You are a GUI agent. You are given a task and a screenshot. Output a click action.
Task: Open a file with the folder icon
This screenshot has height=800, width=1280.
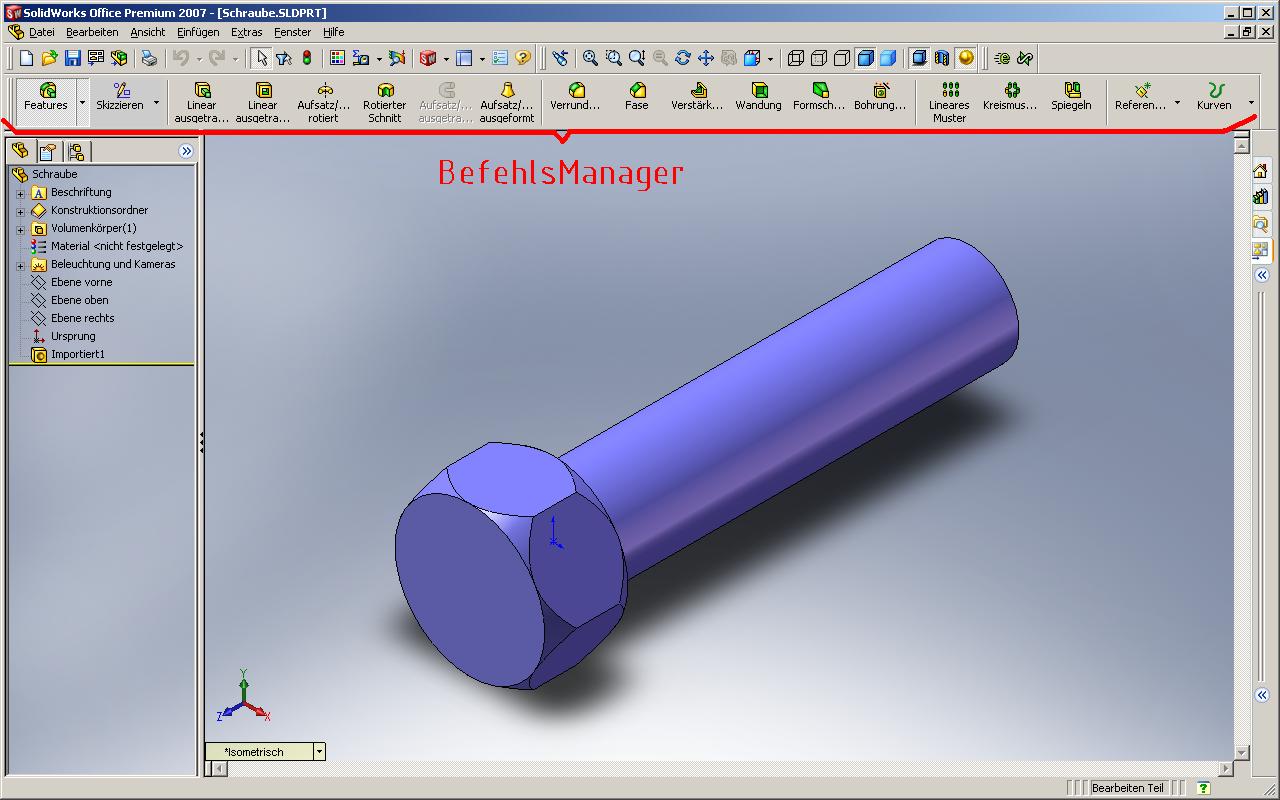pos(49,58)
